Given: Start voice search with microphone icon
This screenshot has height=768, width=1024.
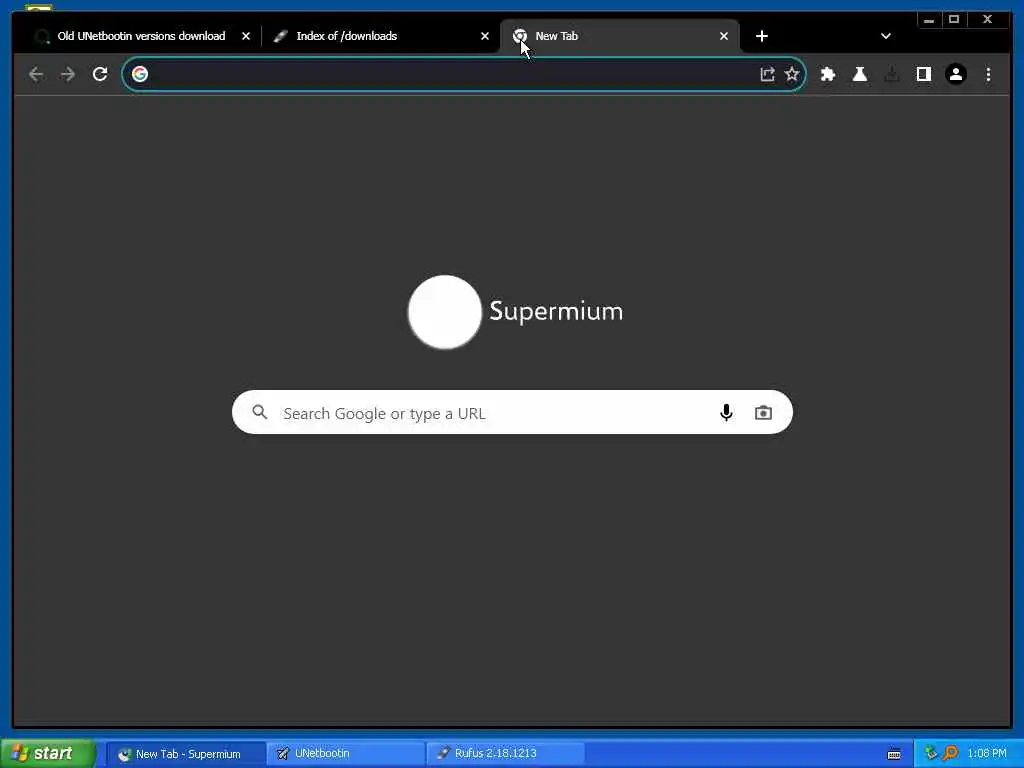Looking at the screenshot, I should 726,413.
